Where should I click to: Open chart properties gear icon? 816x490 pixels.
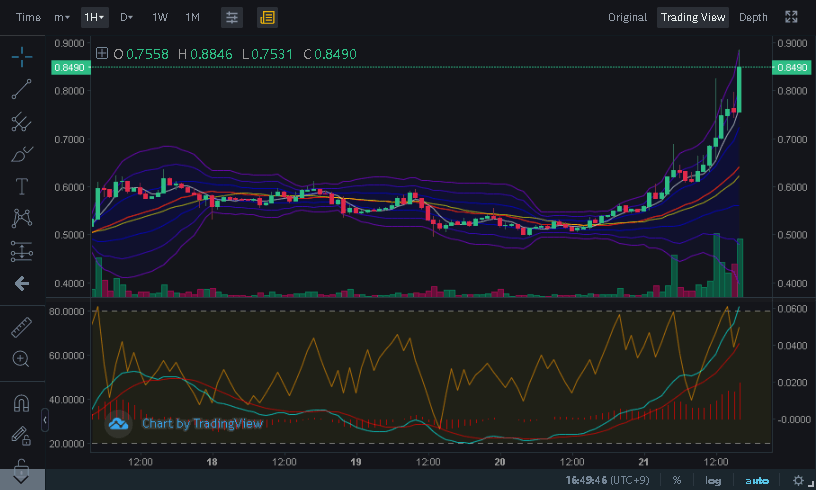[798, 481]
